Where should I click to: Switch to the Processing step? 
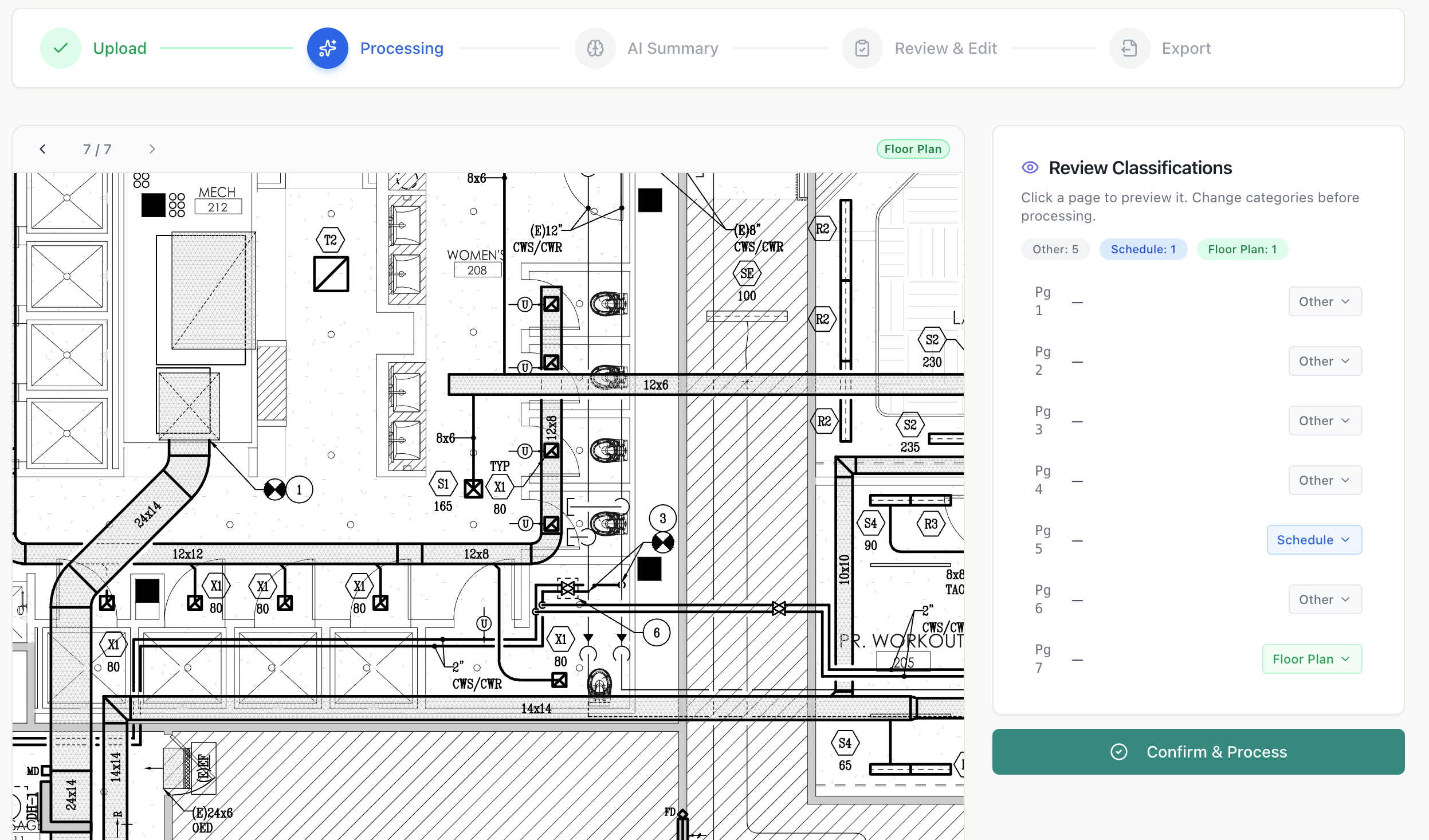point(401,48)
